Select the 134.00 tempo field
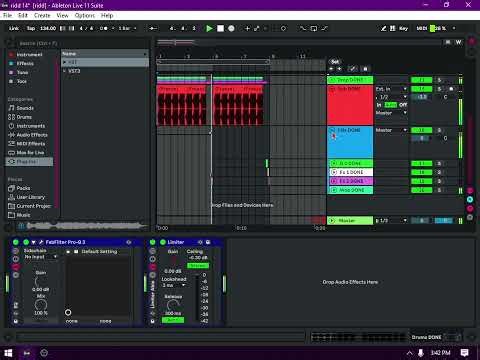480x360 pixels. [x=48, y=29]
